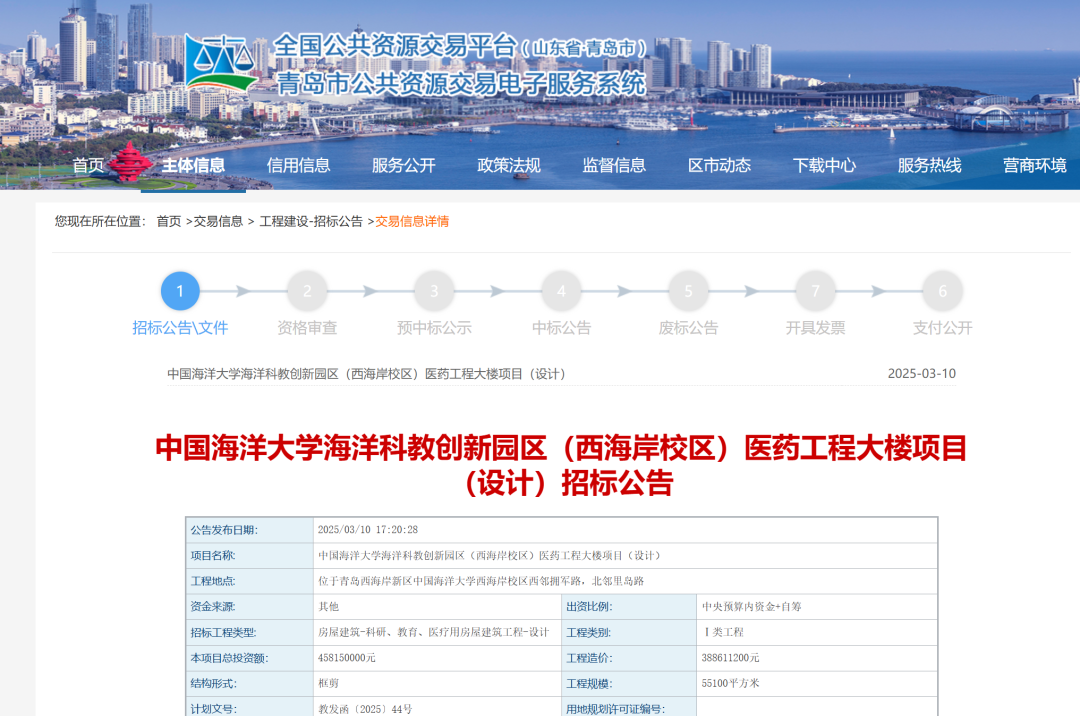Screen dimensions: 1080x716
Task: Open the 支付公开 step circle
Action: coord(942,291)
